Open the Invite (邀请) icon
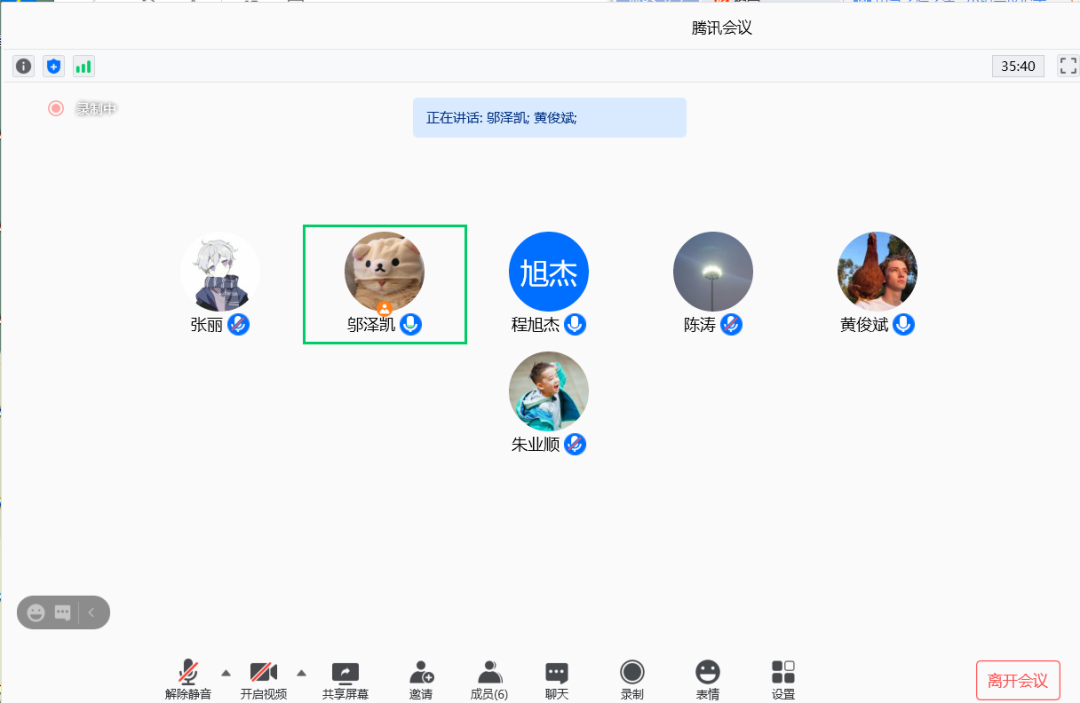The image size is (1080, 703). click(421, 679)
